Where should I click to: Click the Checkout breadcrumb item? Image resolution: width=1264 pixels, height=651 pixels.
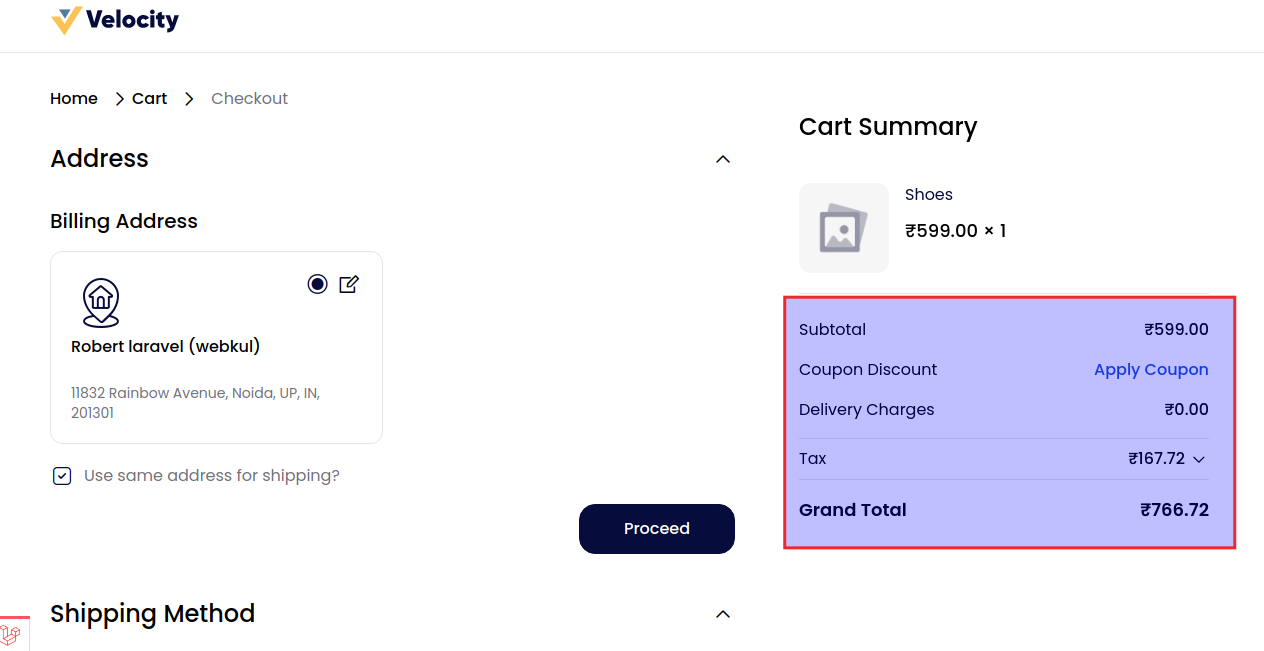(250, 99)
